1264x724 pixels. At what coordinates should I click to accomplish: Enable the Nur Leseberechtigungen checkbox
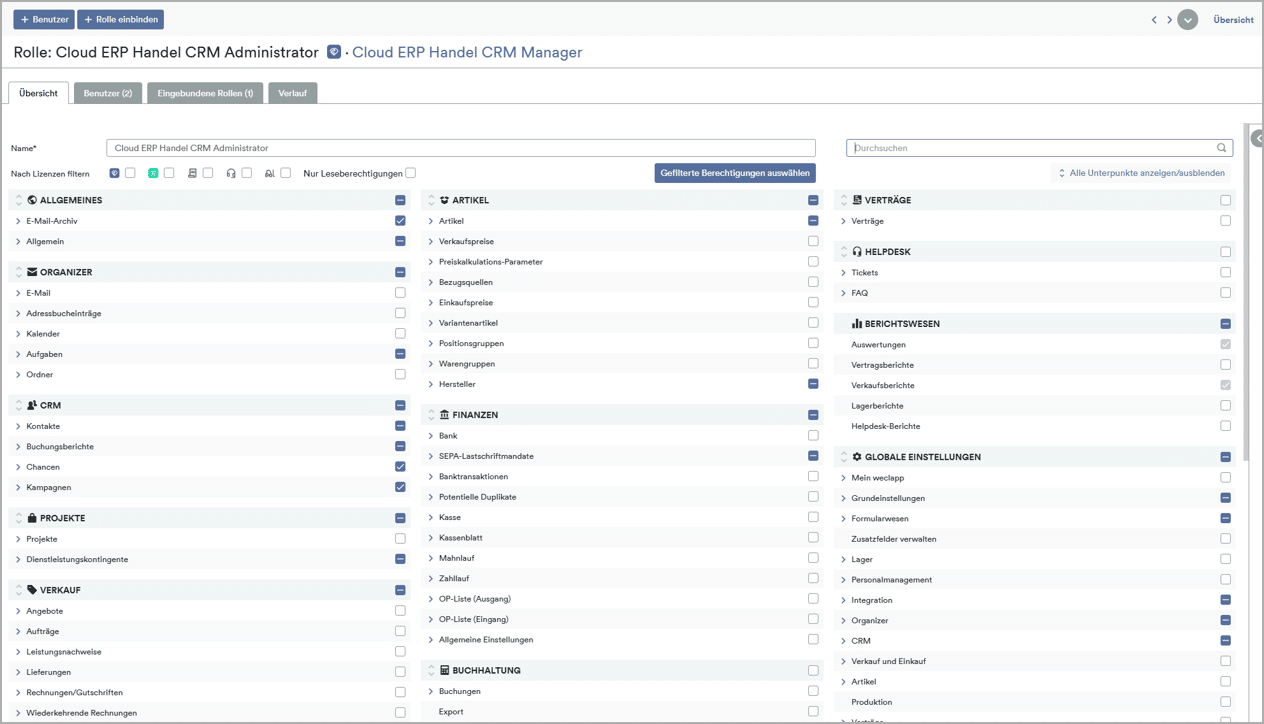pos(410,173)
